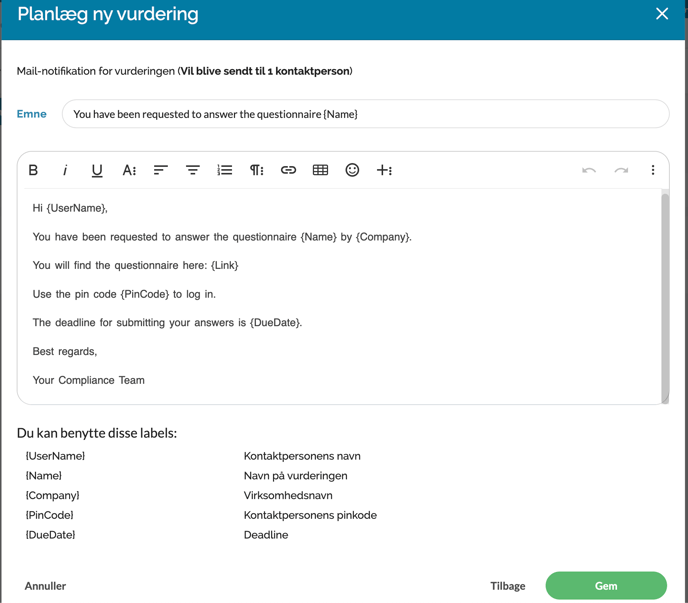Apply underline formatting to text

coord(97,170)
